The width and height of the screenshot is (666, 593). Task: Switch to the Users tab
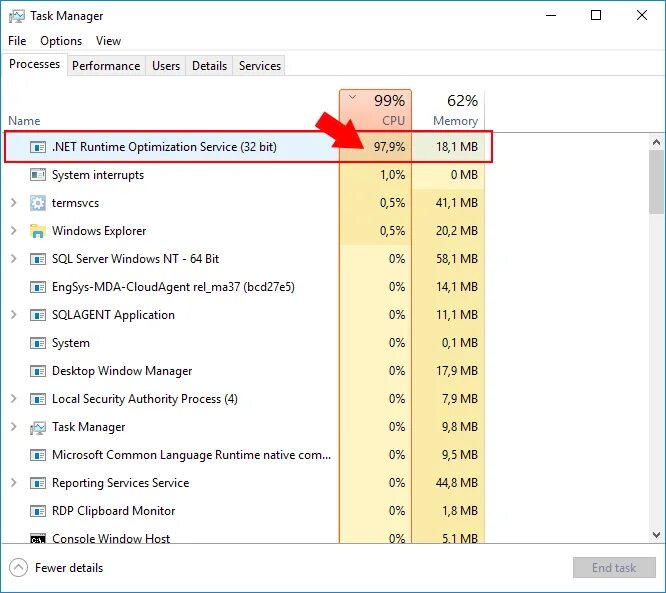166,66
